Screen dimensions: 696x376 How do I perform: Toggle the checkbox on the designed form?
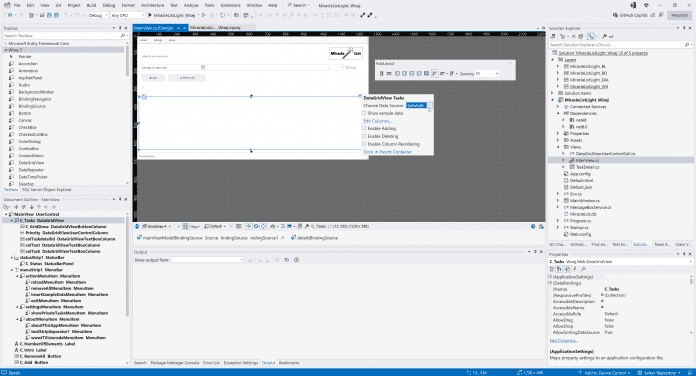348,67
